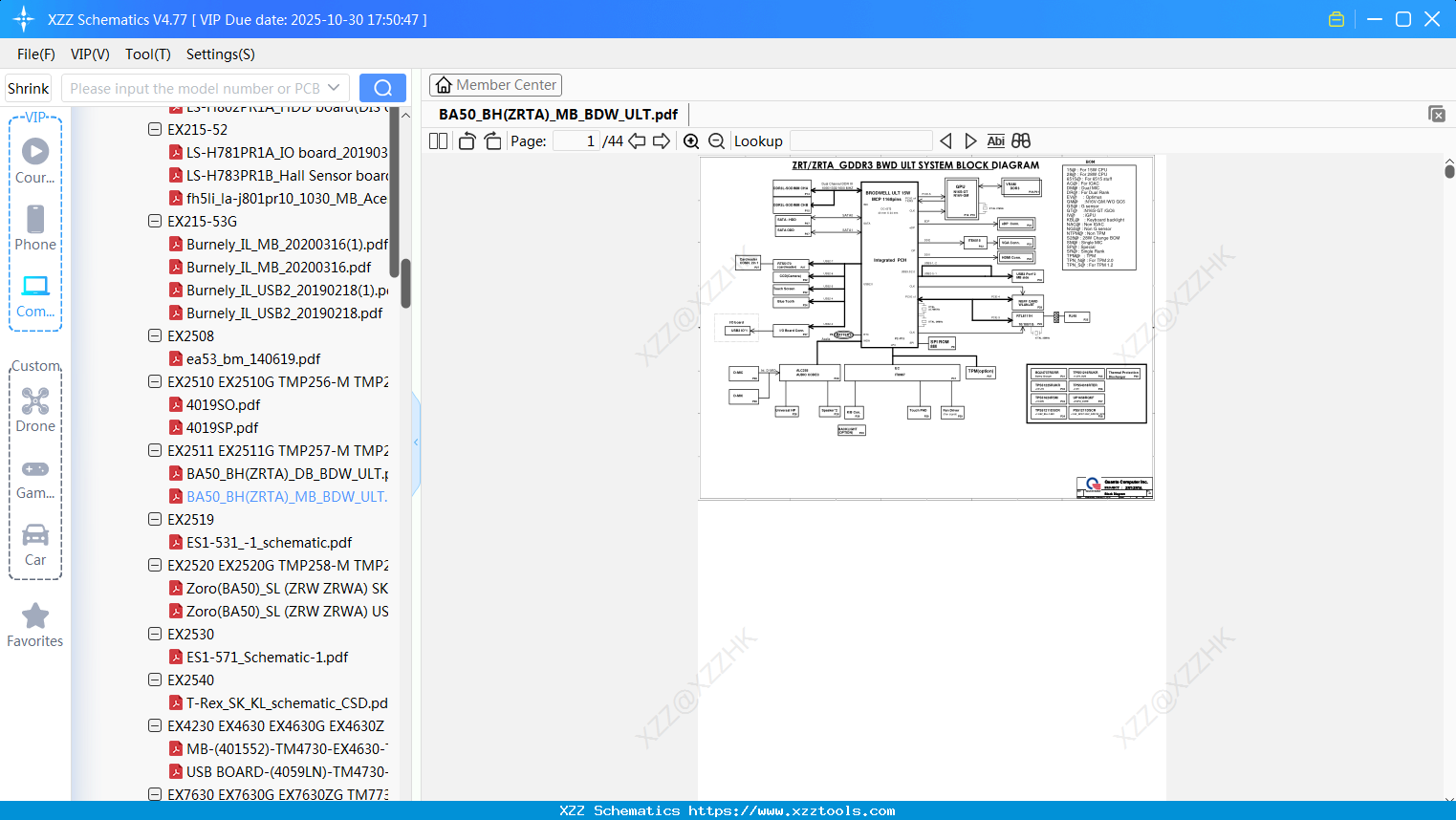Select the Computer category in sidebar
Image resolution: width=1456 pixels, height=820 pixels.
pos(35,295)
